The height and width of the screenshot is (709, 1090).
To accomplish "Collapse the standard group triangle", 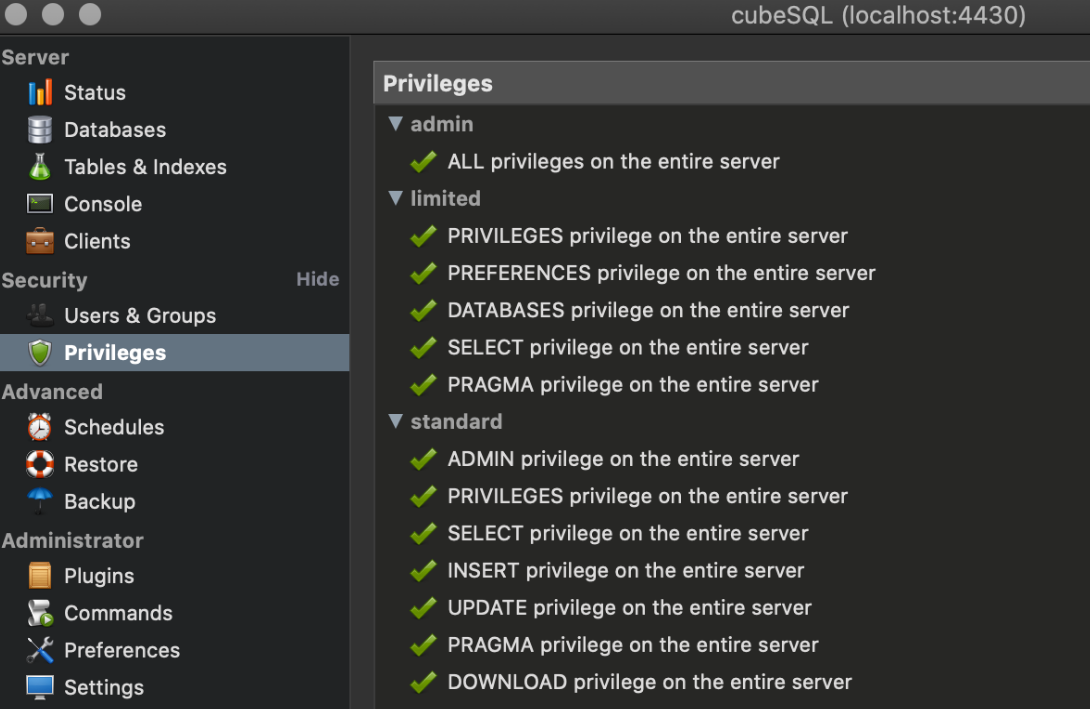I will coord(396,421).
